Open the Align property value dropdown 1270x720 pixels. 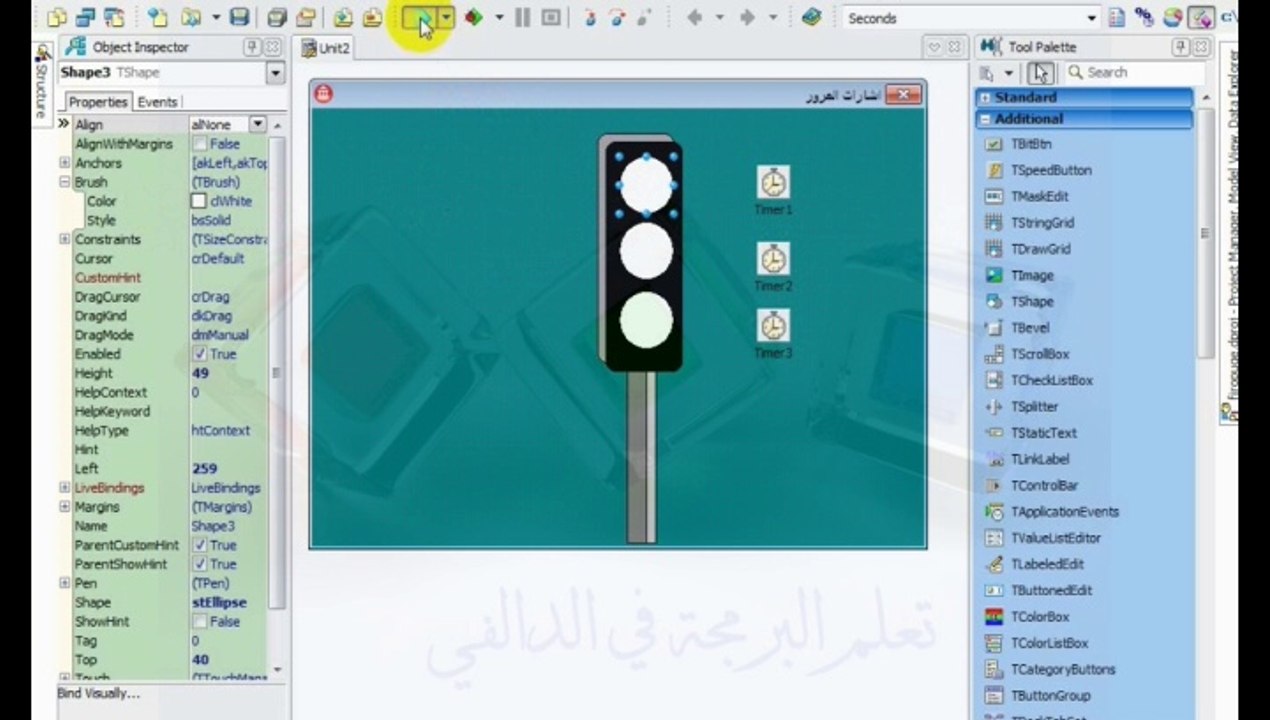coord(257,124)
